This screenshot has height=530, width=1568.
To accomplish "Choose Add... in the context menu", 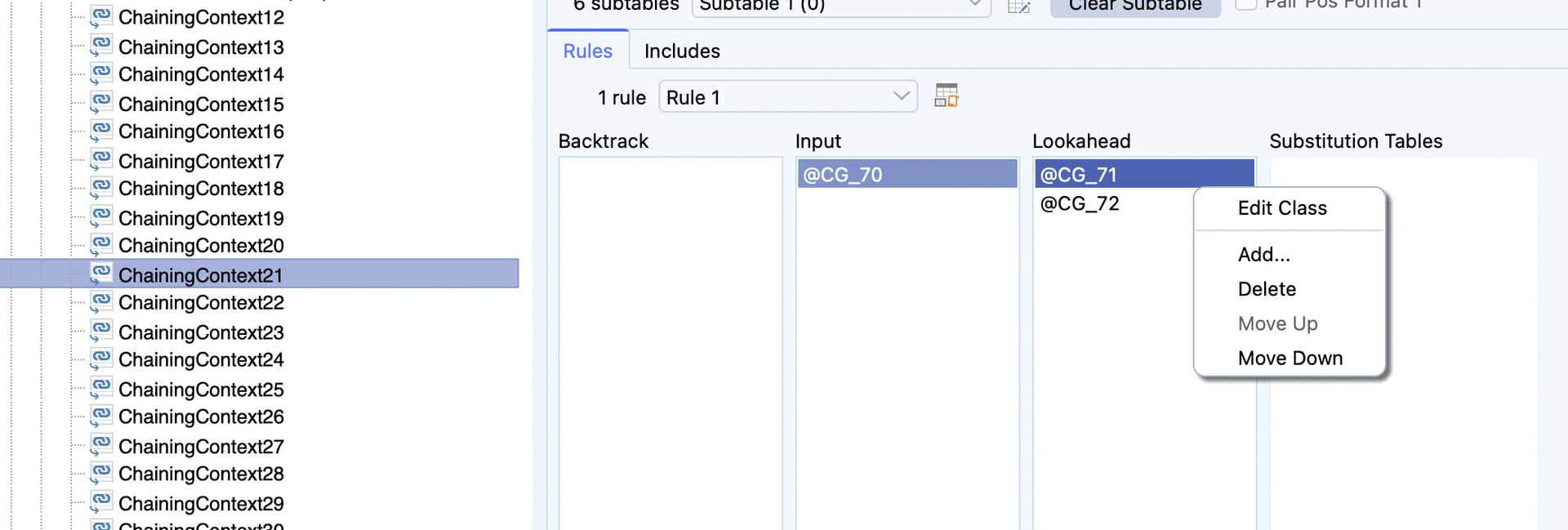I will click(1264, 255).
